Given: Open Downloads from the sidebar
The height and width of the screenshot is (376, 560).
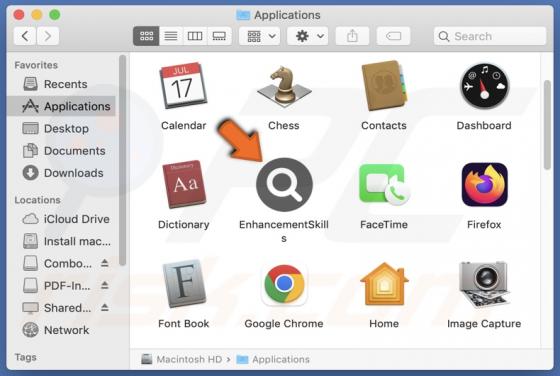Looking at the screenshot, I should 61,173.
